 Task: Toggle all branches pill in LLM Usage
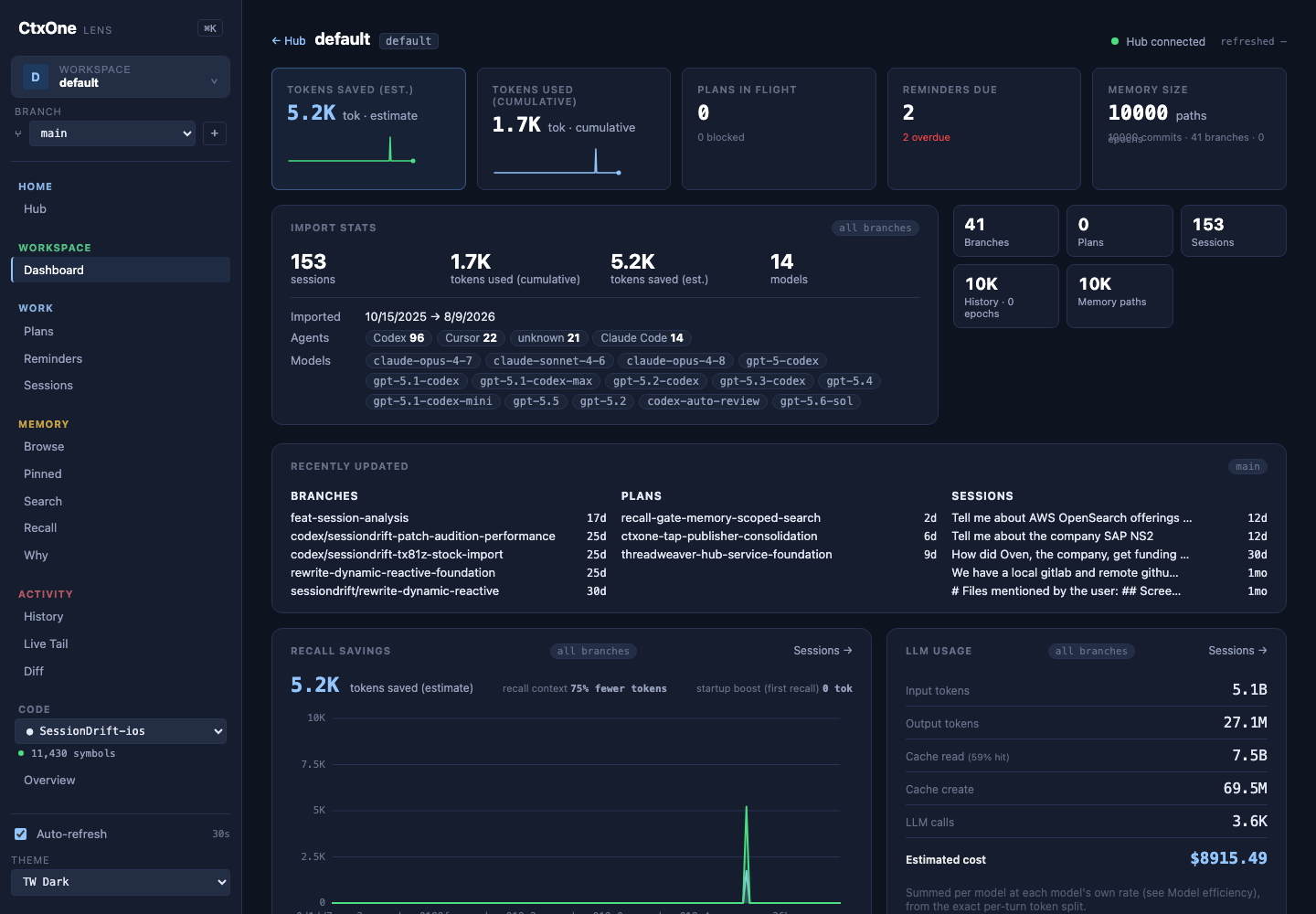[1091, 651]
